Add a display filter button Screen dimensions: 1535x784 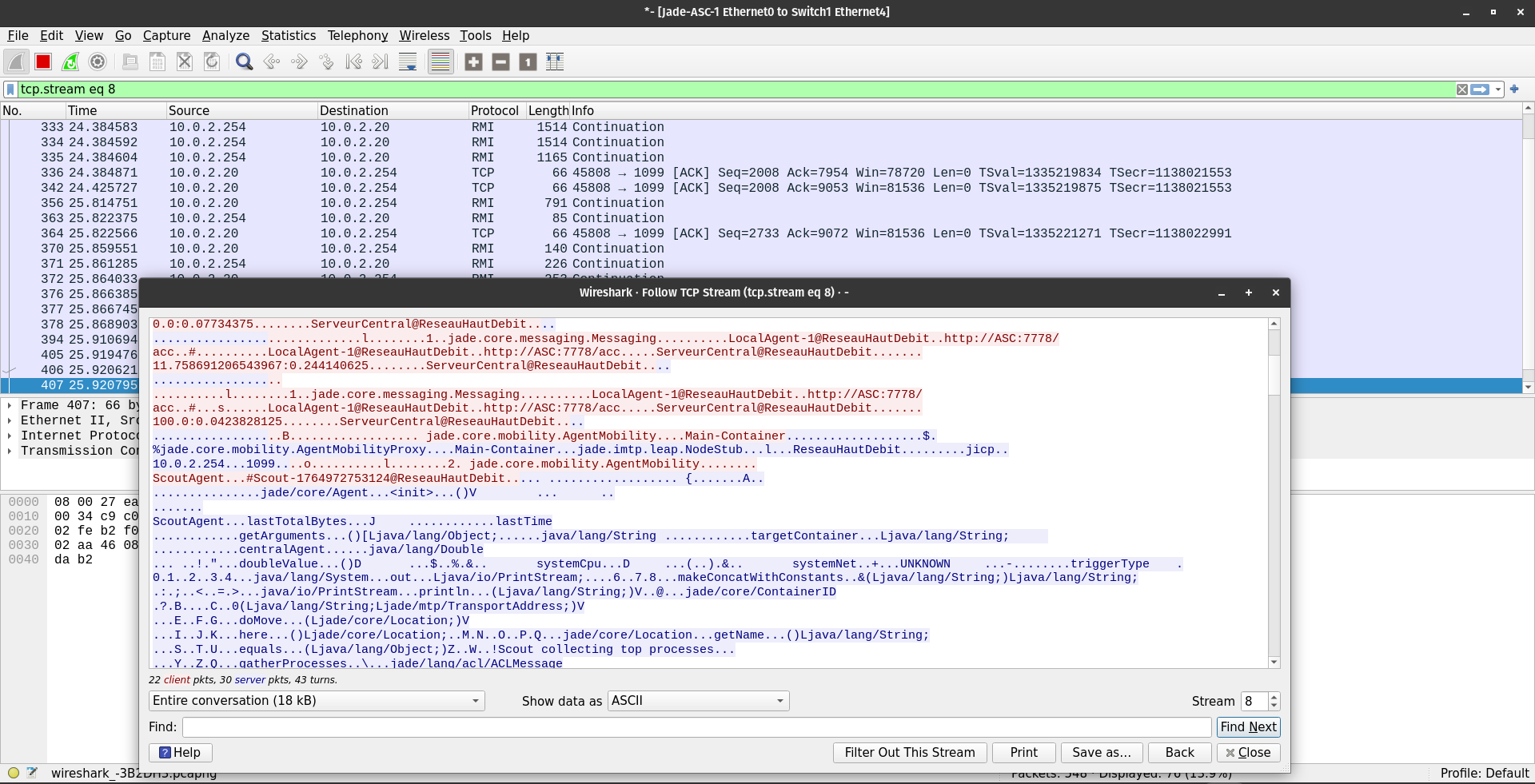1514,90
